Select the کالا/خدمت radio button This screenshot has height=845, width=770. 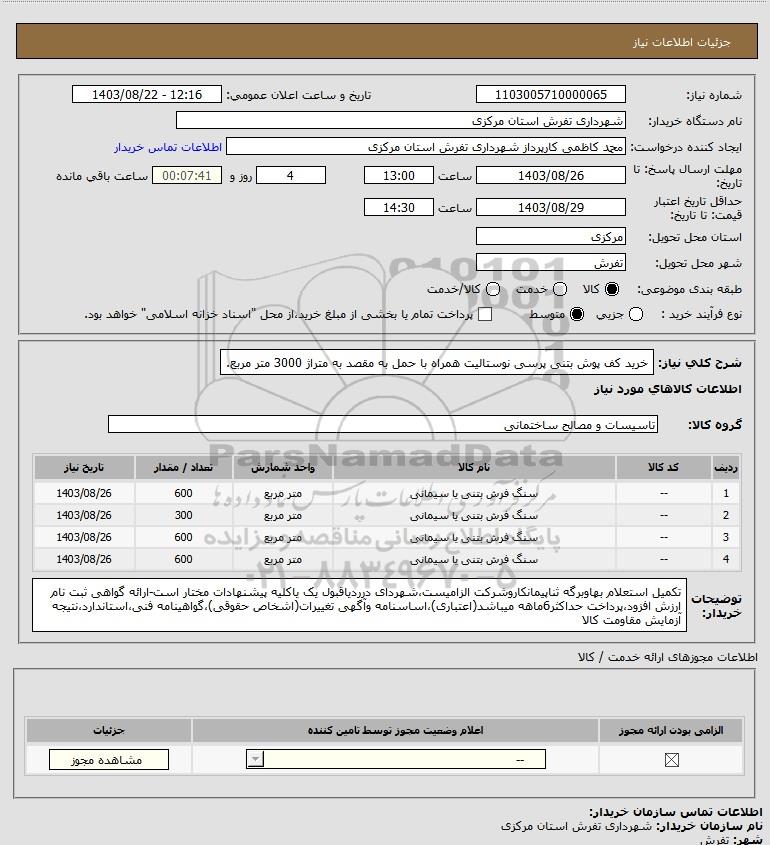(492, 289)
